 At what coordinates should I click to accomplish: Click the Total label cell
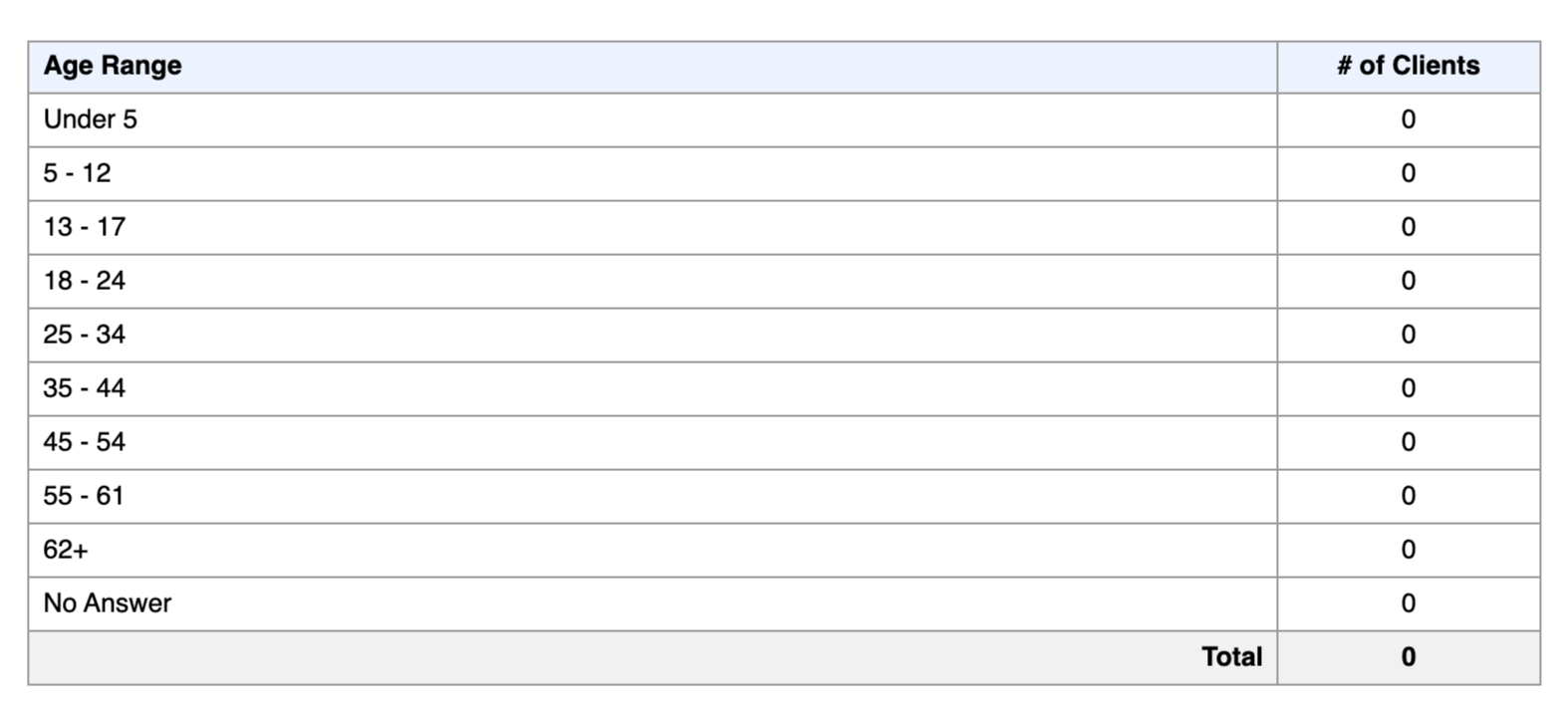click(x=653, y=658)
